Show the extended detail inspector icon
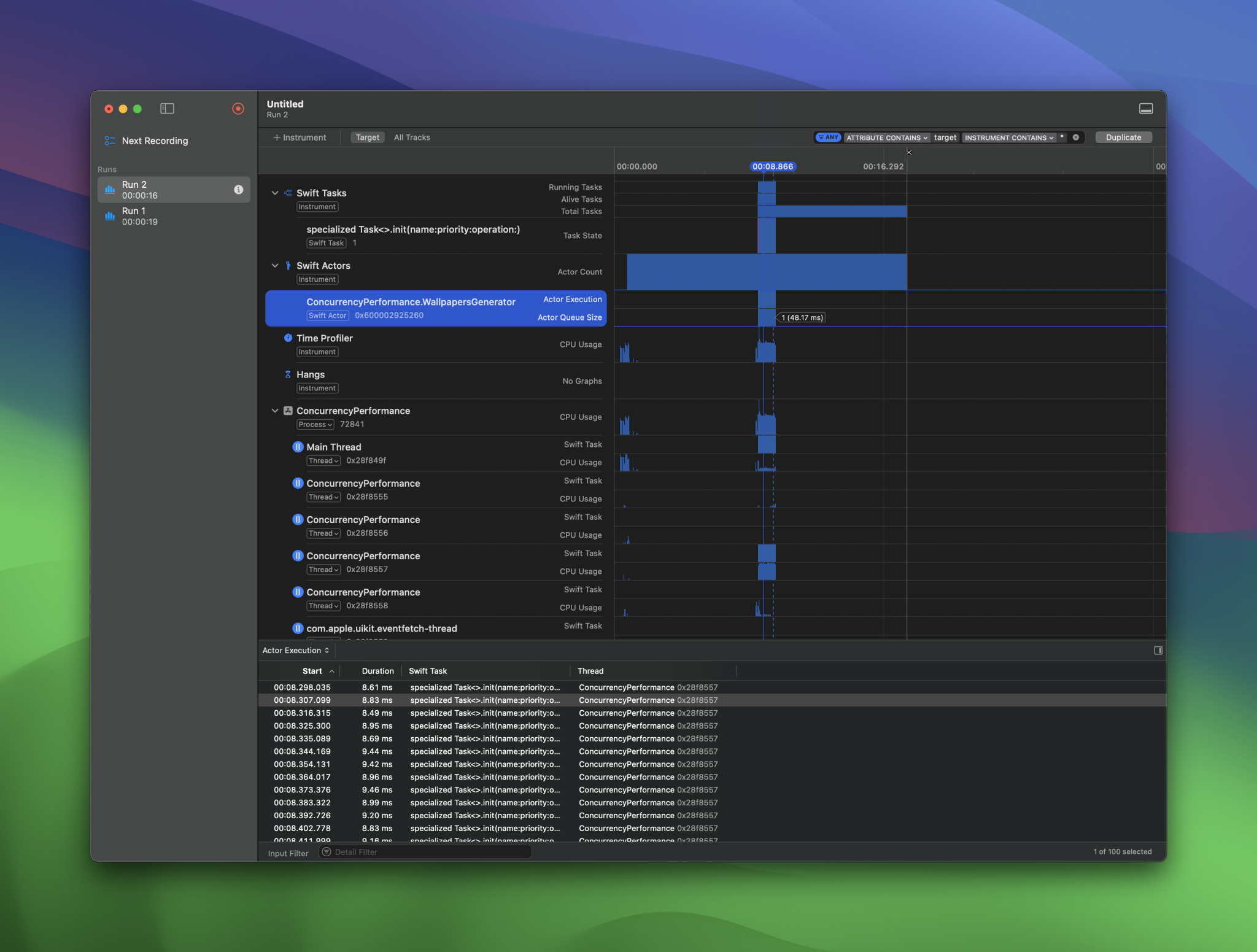 click(x=1158, y=651)
